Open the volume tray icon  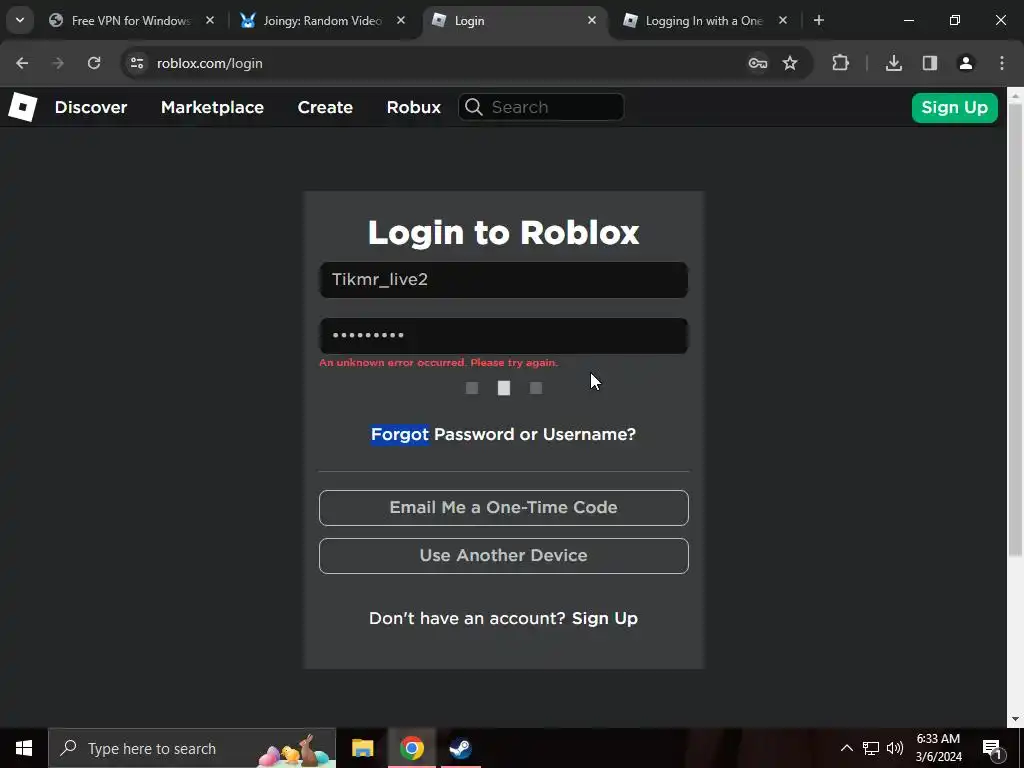coord(895,748)
